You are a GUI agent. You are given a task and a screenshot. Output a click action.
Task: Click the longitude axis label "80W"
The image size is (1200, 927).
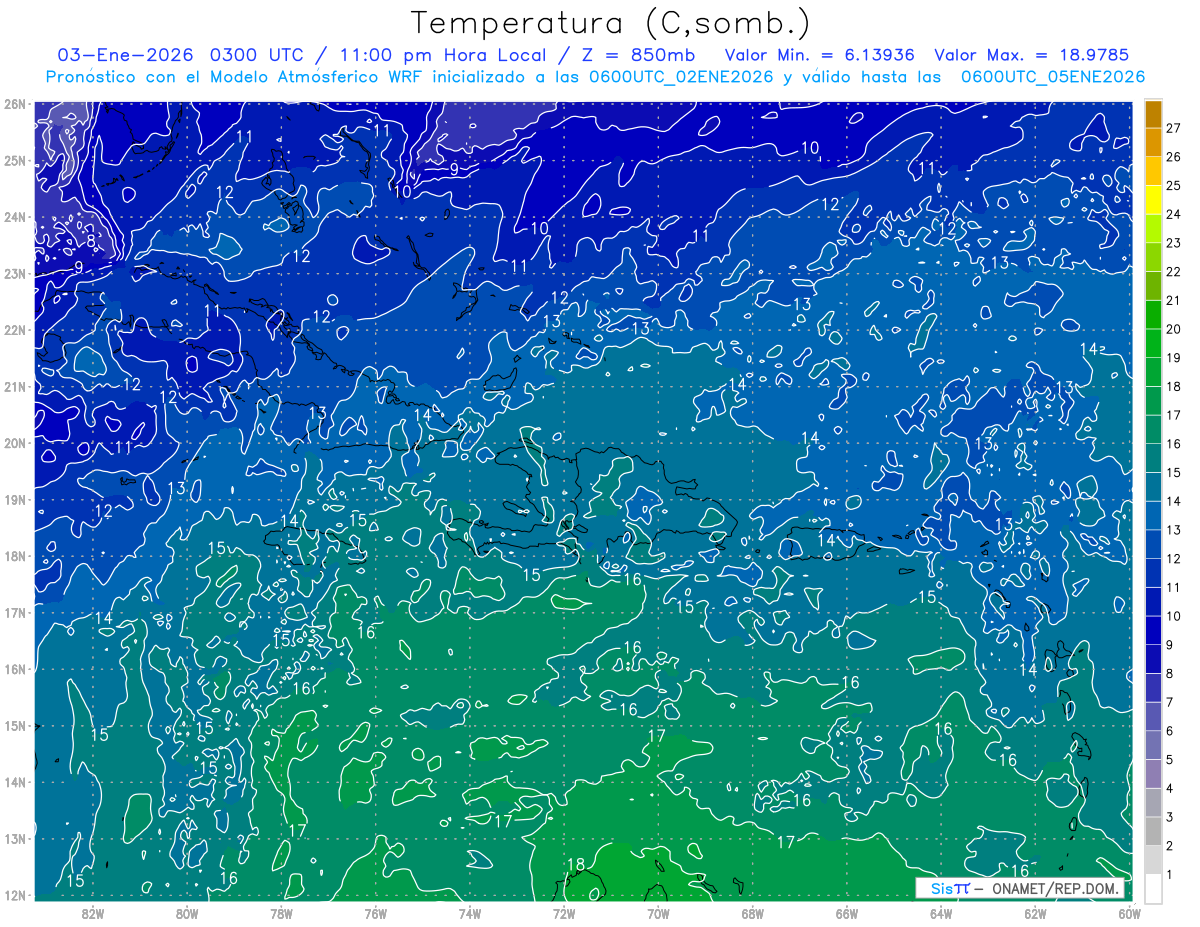coord(187,912)
